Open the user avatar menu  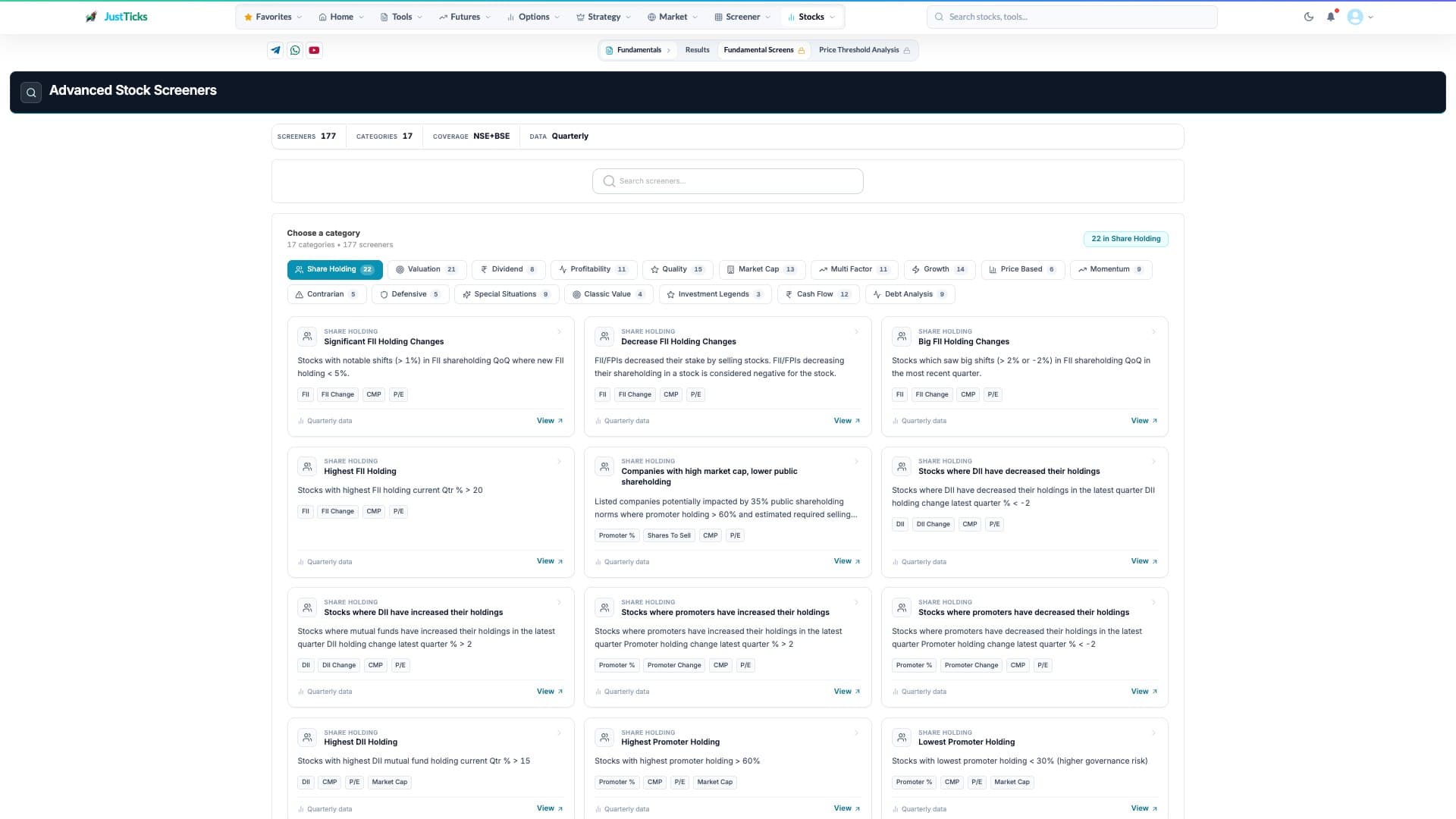(x=1360, y=17)
